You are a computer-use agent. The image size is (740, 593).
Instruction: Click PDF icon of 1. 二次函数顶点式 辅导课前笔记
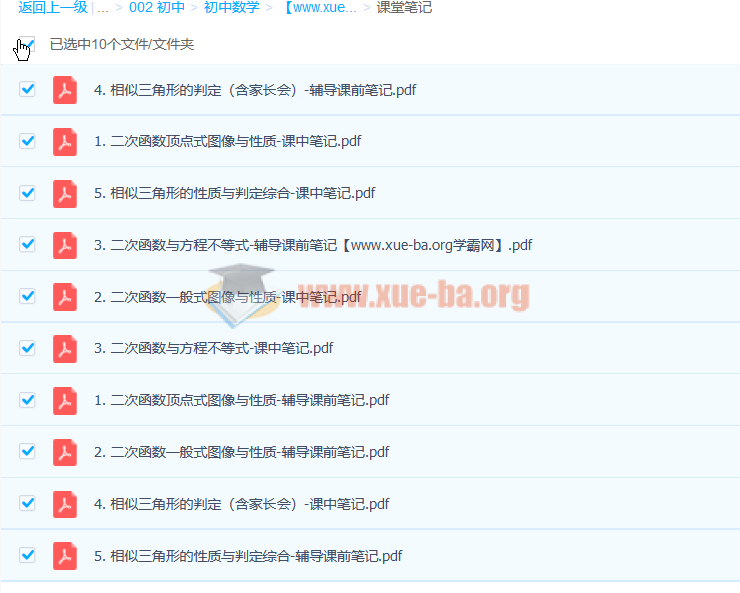pos(65,400)
